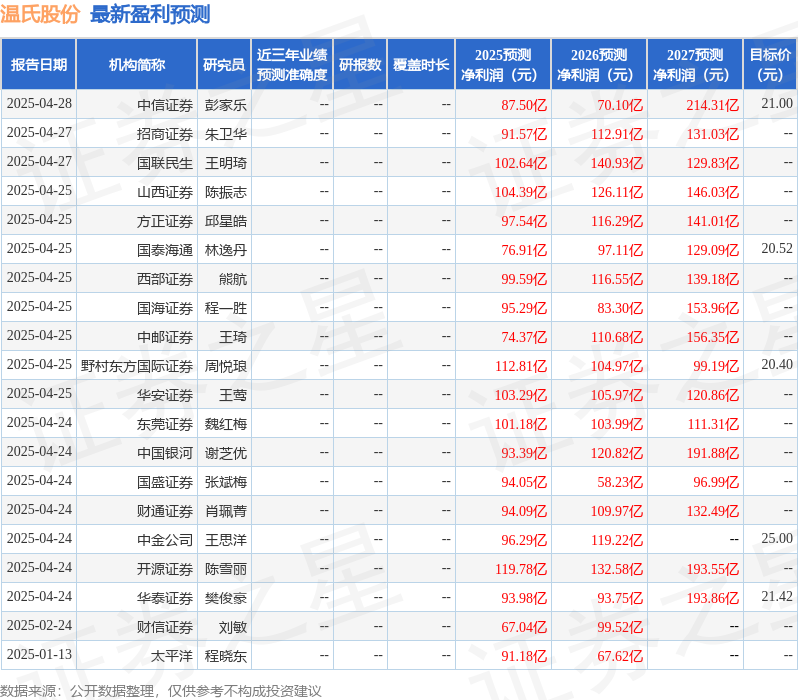Select the 97.54亿 value
The width and height of the screenshot is (798, 700).
point(524,221)
